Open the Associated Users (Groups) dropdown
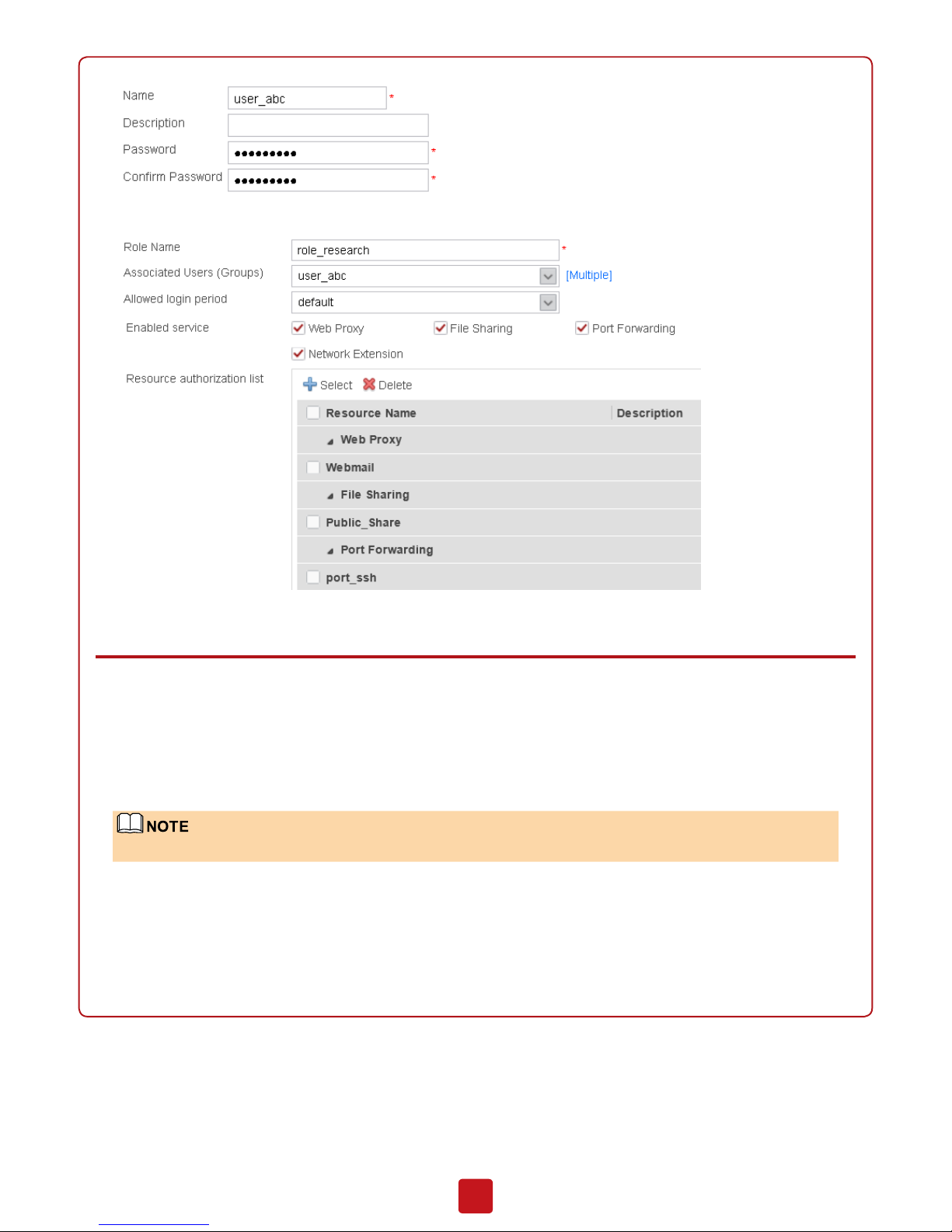This screenshot has width=952, height=1232. tap(548, 276)
